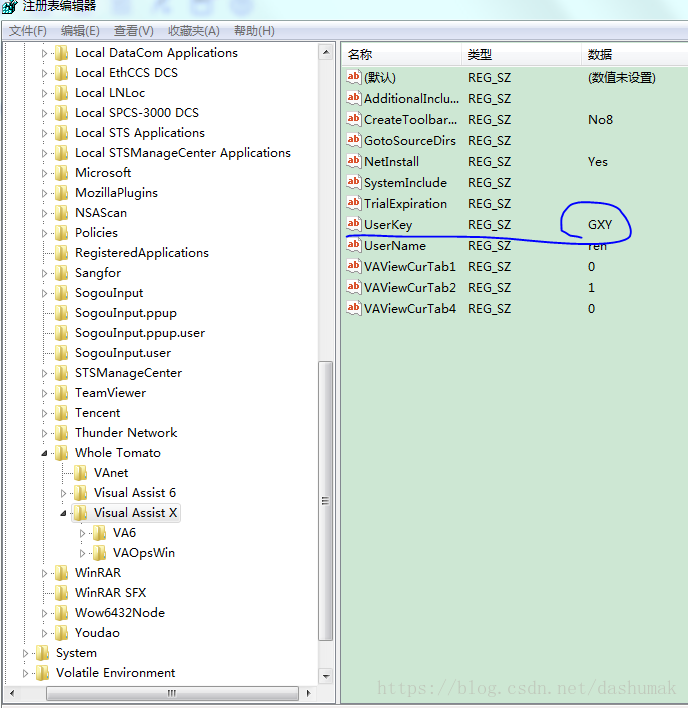Viewport: 688px width, 708px height.
Task: Expand the Wow6432Node key
Action: (44, 613)
